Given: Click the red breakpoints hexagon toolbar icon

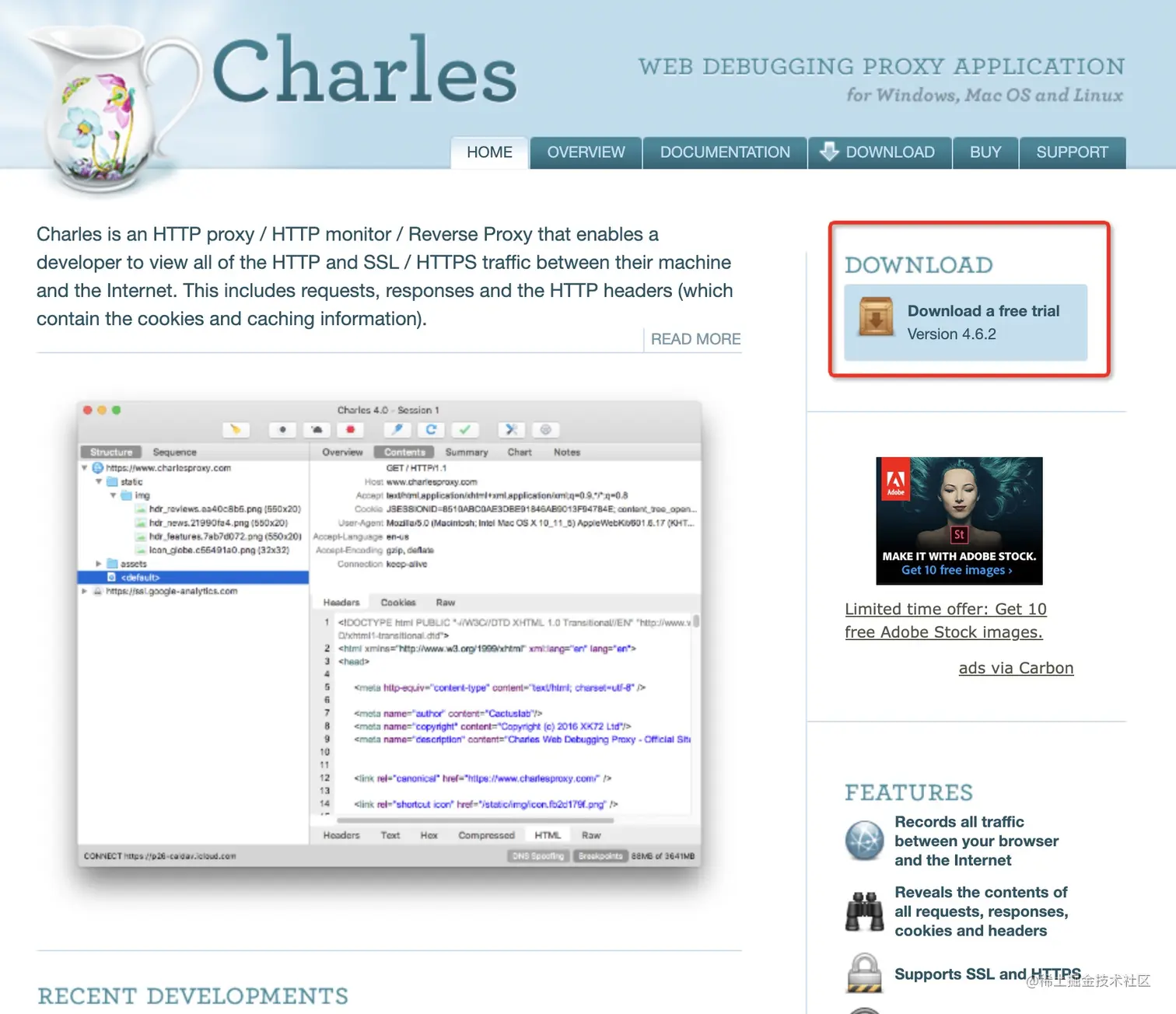Looking at the screenshot, I should [x=350, y=429].
